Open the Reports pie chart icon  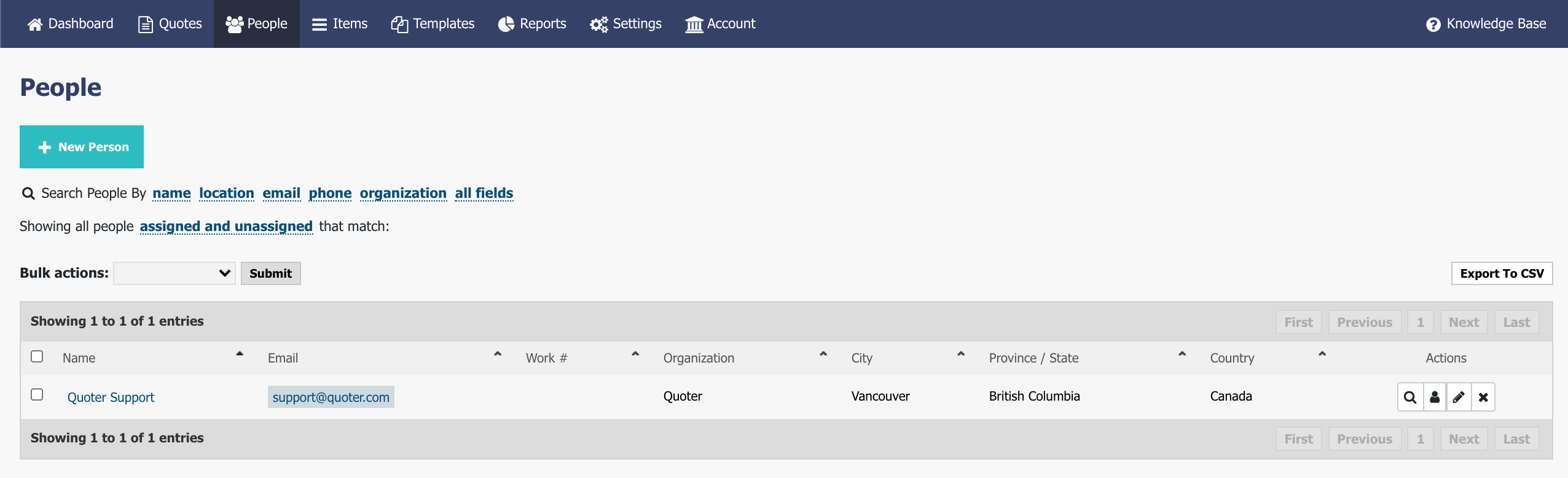pos(506,25)
